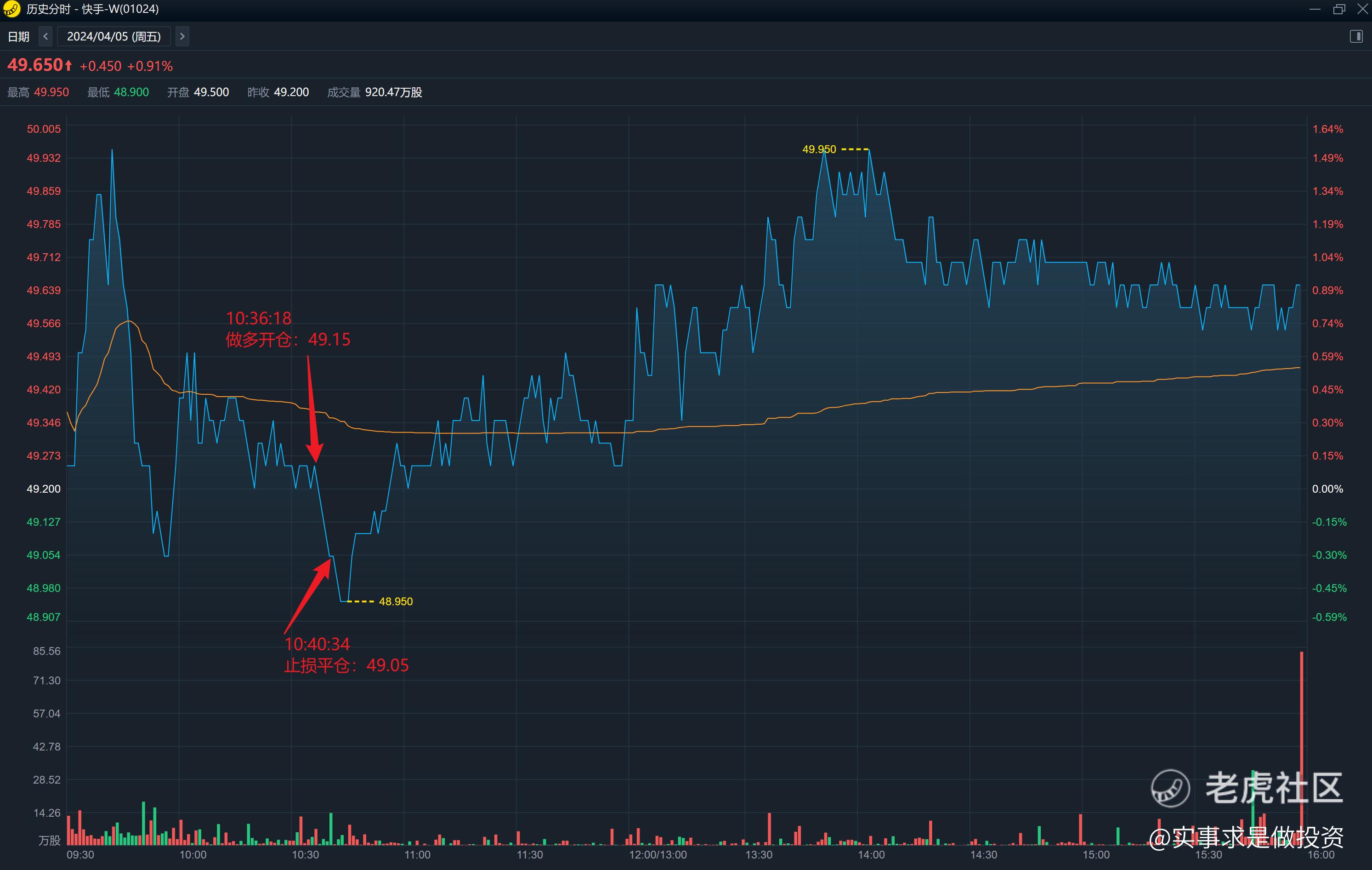Close the 快手-W history window
This screenshot has height=870, width=1372.
pos(1362,9)
